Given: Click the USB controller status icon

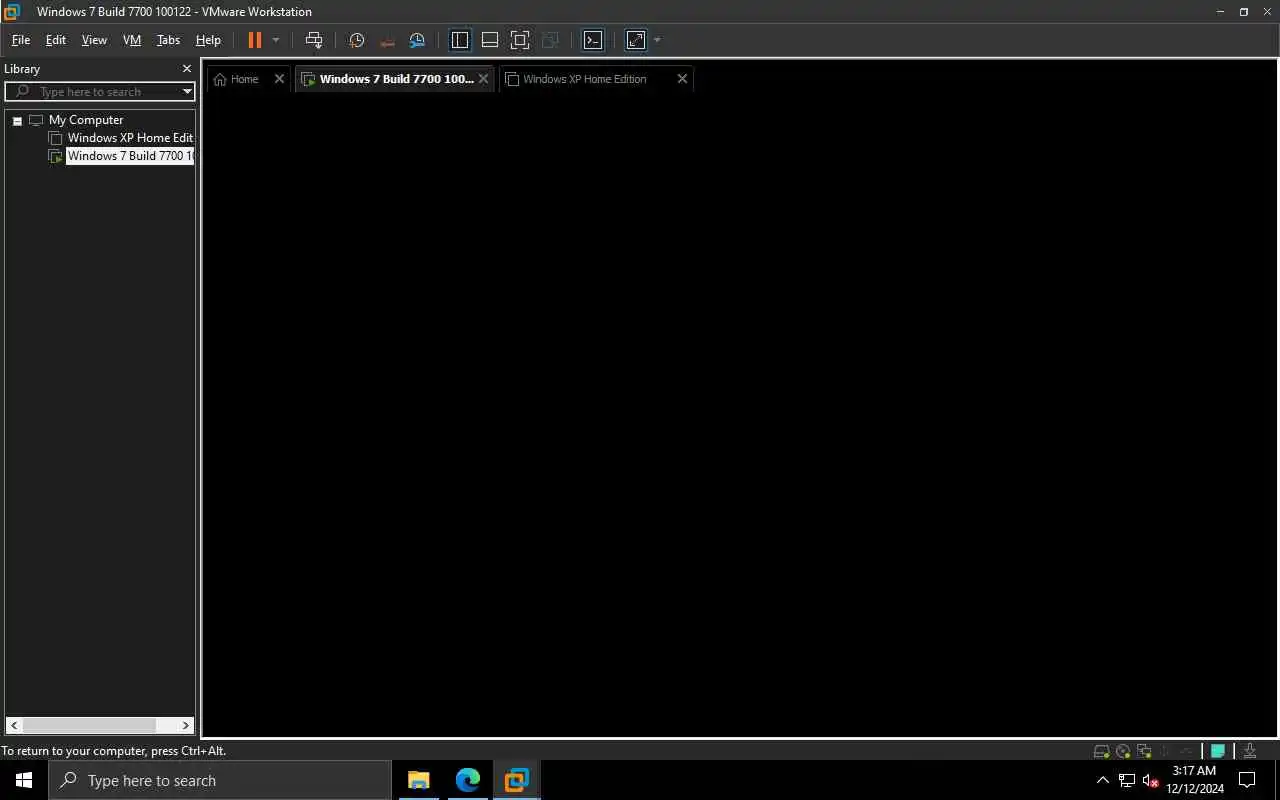Looking at the screenshot, I should pyautogui.click(x=1166, y=751).
